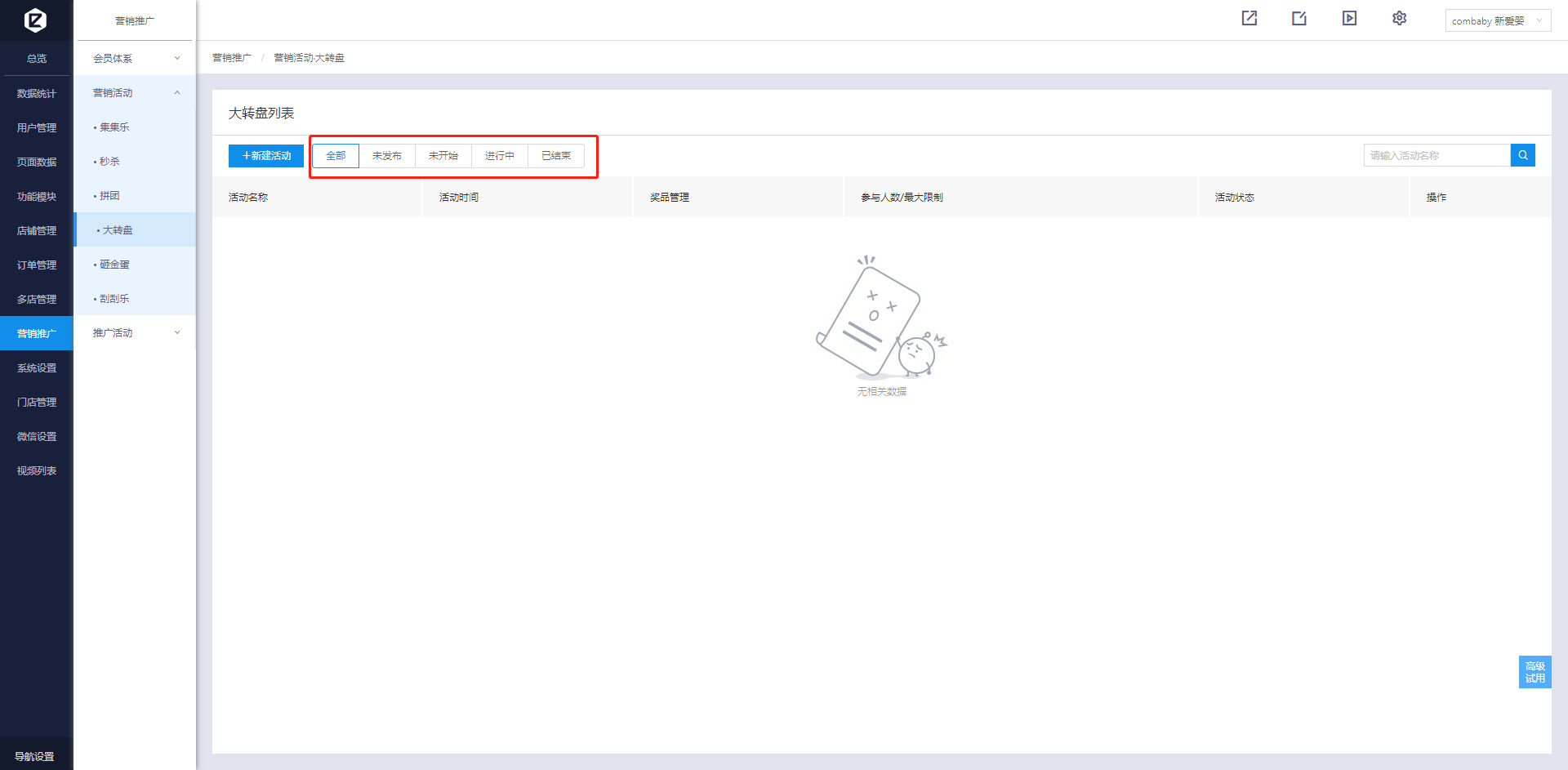The image size is (1568, 770).
Task: Open settings via the gear icon
Action: [x=1399, y=19]
